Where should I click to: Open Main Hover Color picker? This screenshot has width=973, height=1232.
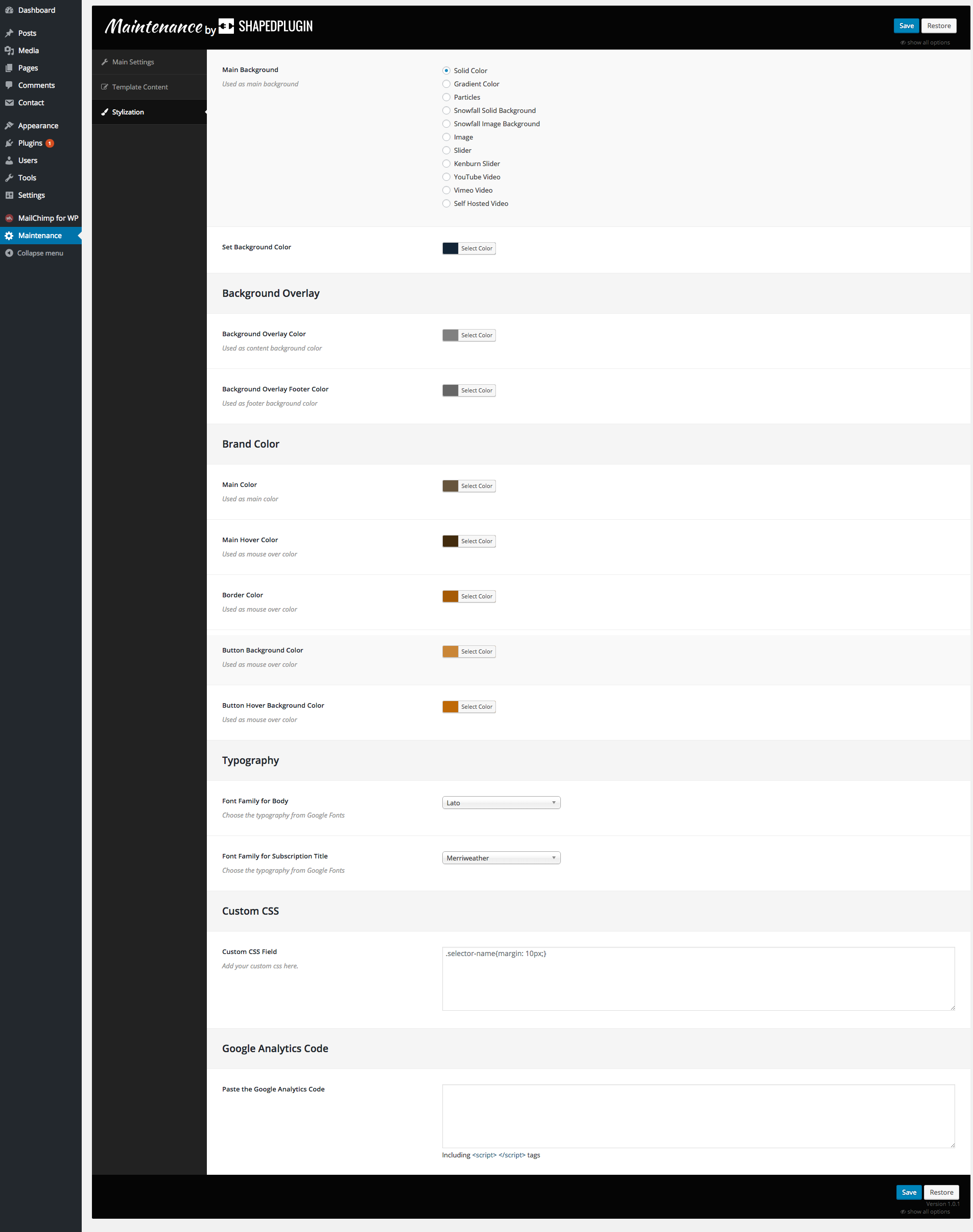pyautogui.click(x=469, y=541)
